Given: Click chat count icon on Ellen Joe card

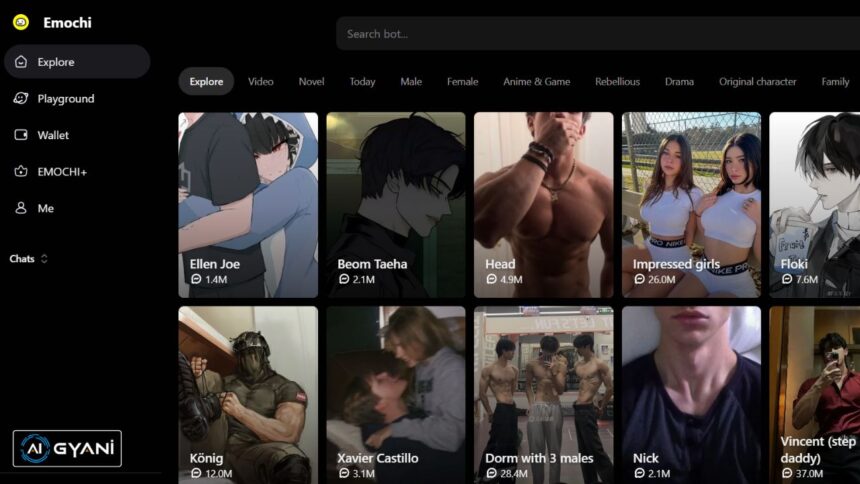Looking at the screenshot, I should [196, 280].
